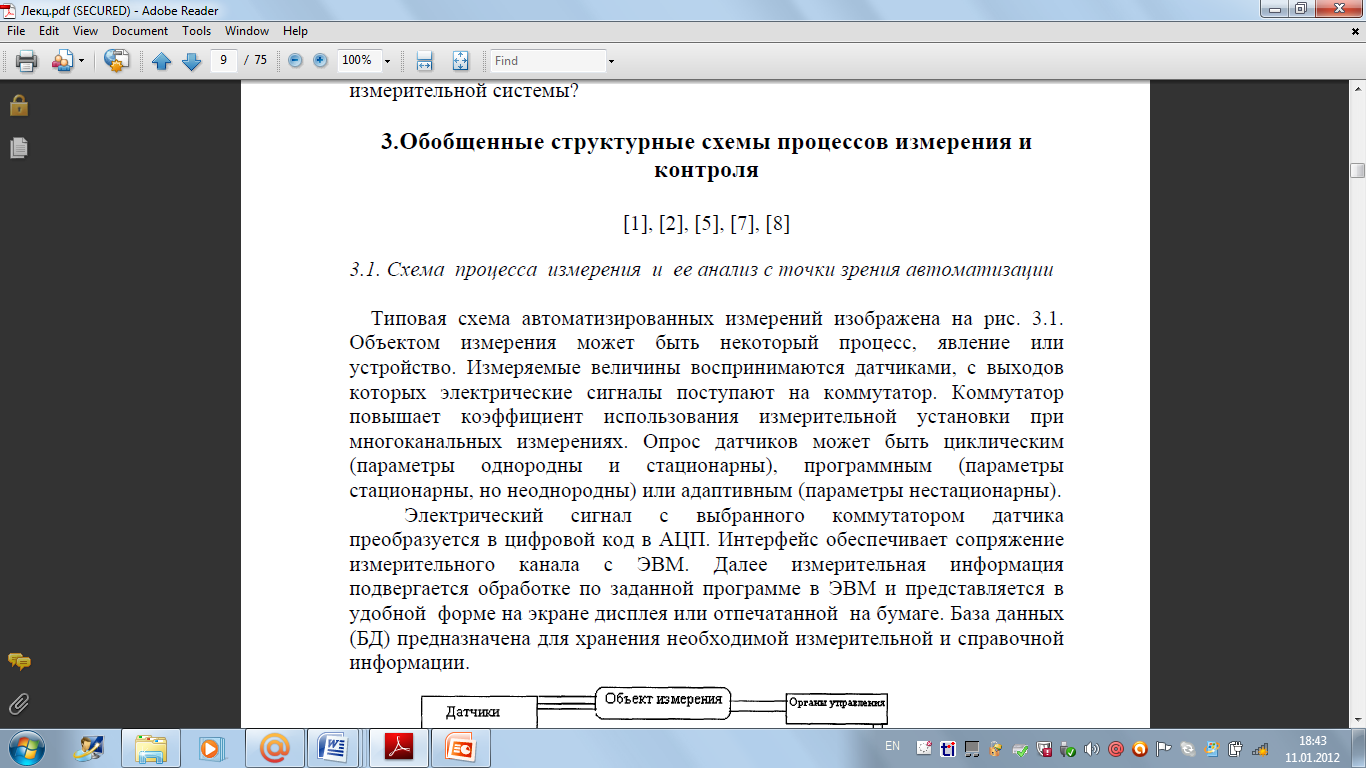This screenshot has height=768, width=1366.
Task: Open Windows Explorer folder from taskbar
Action: coord(151,748)
